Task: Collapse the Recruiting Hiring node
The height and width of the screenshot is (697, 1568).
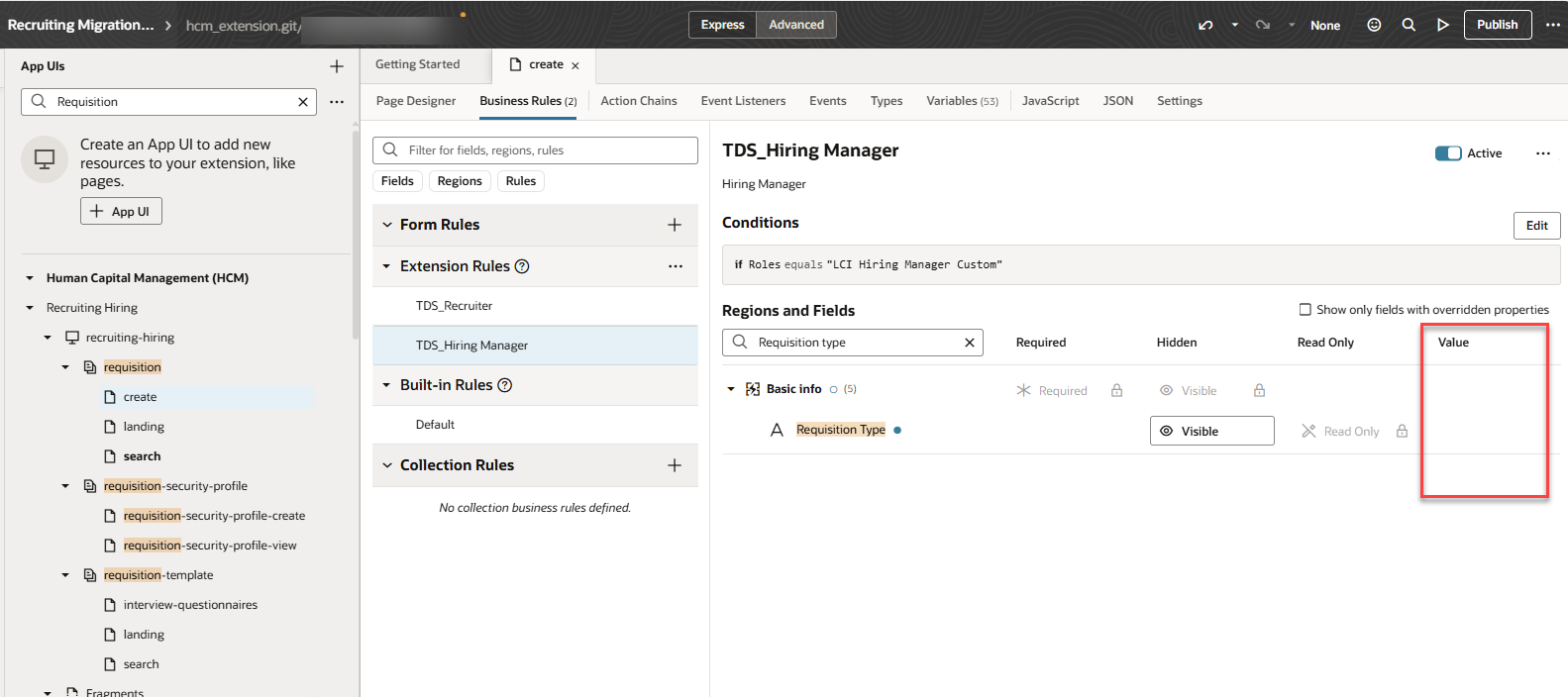Action: click(30, 308)
